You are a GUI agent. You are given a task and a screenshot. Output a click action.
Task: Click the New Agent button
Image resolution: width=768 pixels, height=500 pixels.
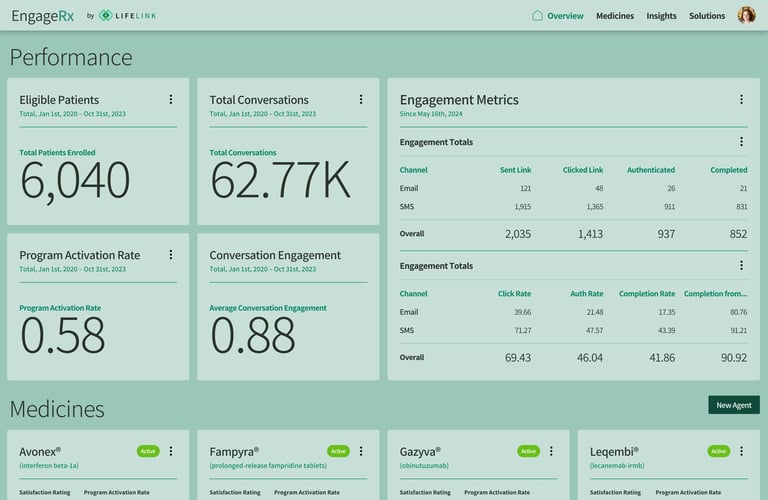click(x=734, y=405)
